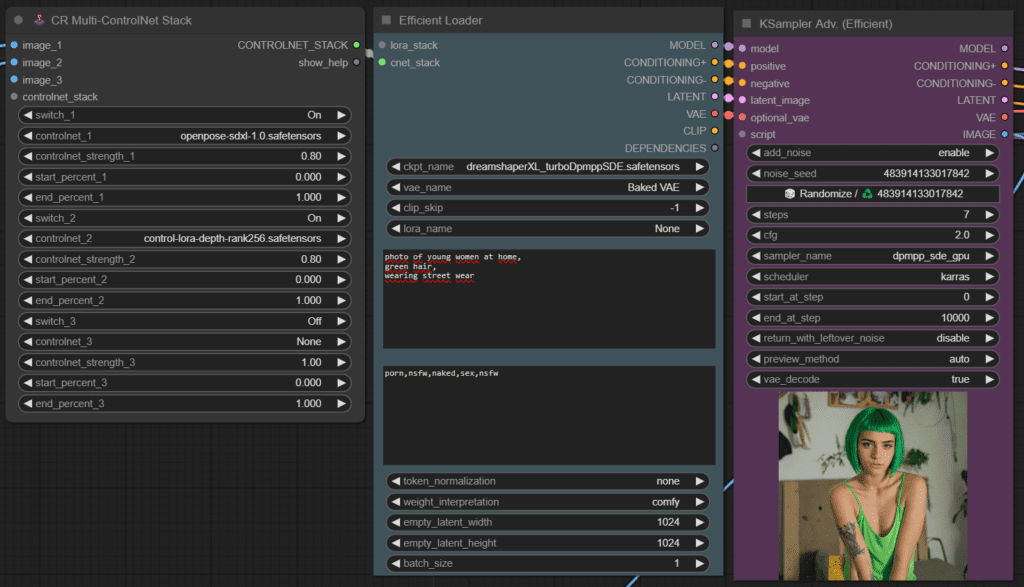Open the vae_name Baked VAE dropdown
This screenshot has width=1024, height=587.
click(548, 187)
